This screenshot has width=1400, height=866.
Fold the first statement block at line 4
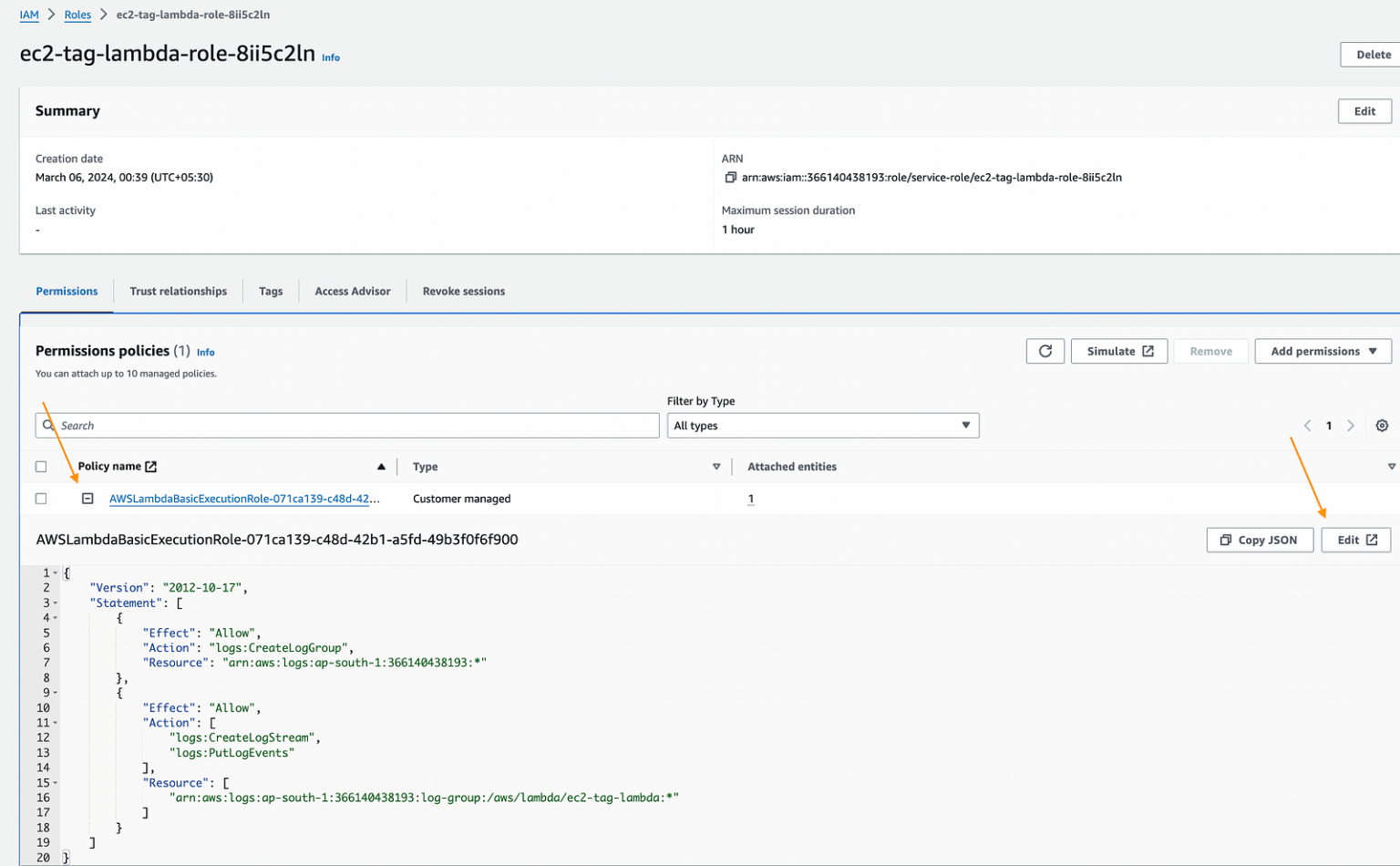click(x=56, y=618)
